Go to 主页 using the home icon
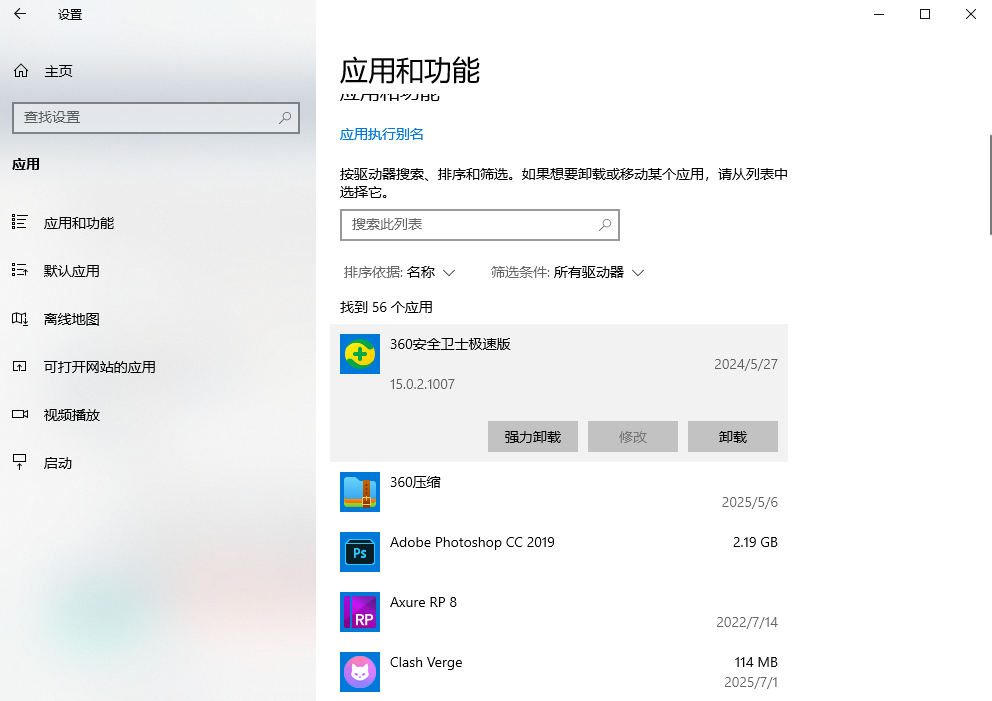 (x=20, y=70)
